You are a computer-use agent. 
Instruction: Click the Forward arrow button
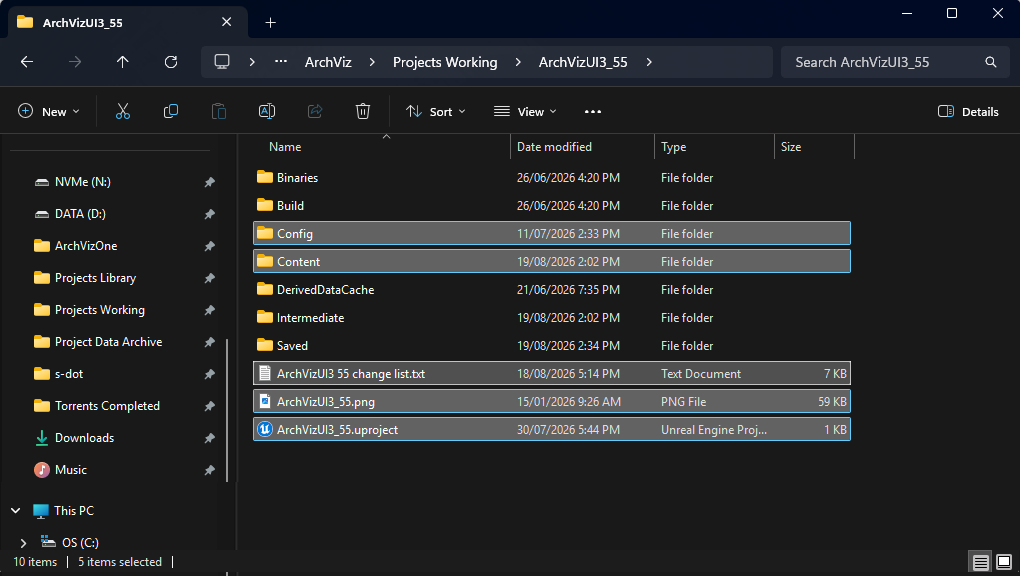75,62
